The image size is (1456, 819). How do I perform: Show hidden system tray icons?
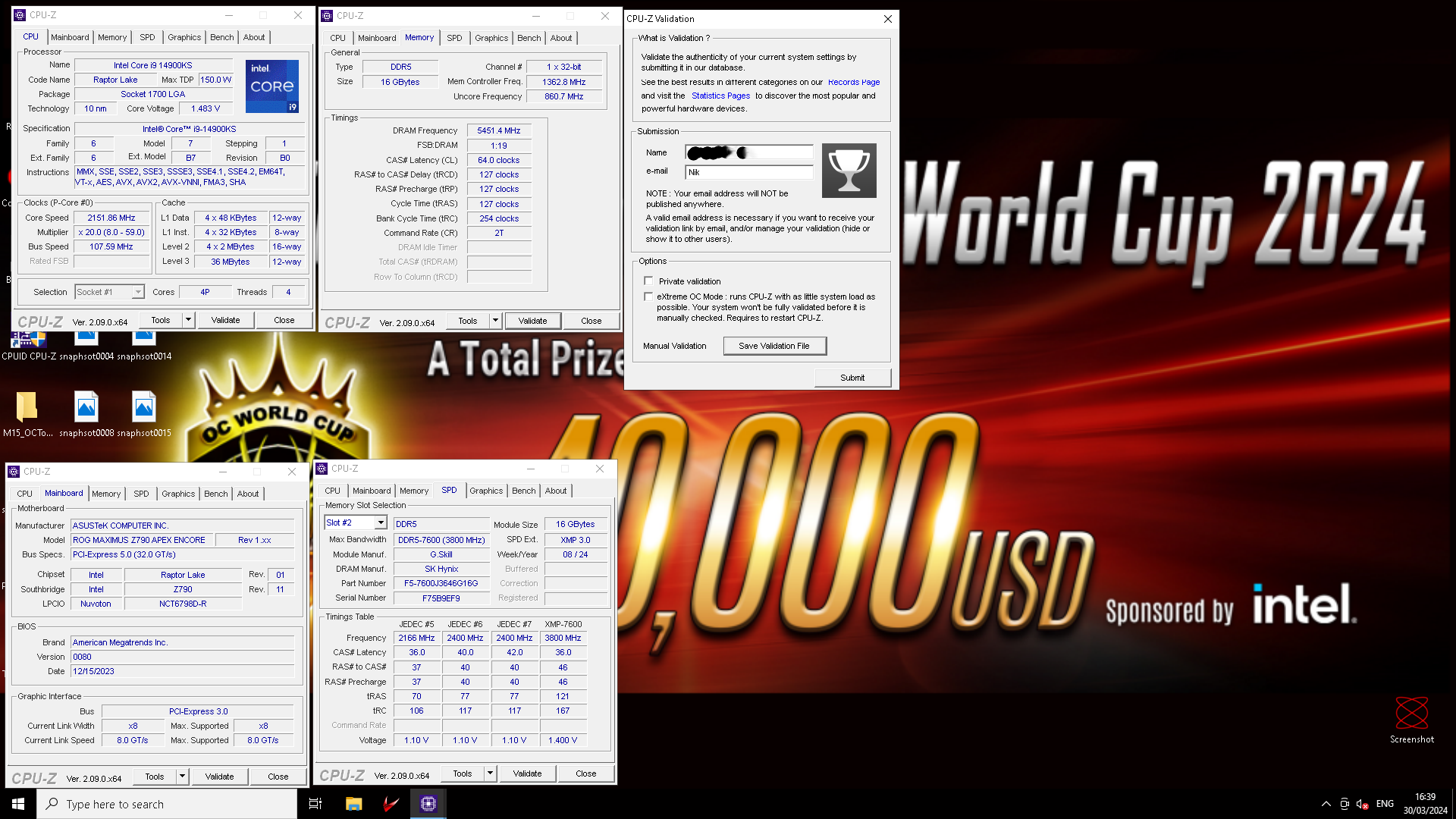pyautogui.click(x=1326, y=804)
